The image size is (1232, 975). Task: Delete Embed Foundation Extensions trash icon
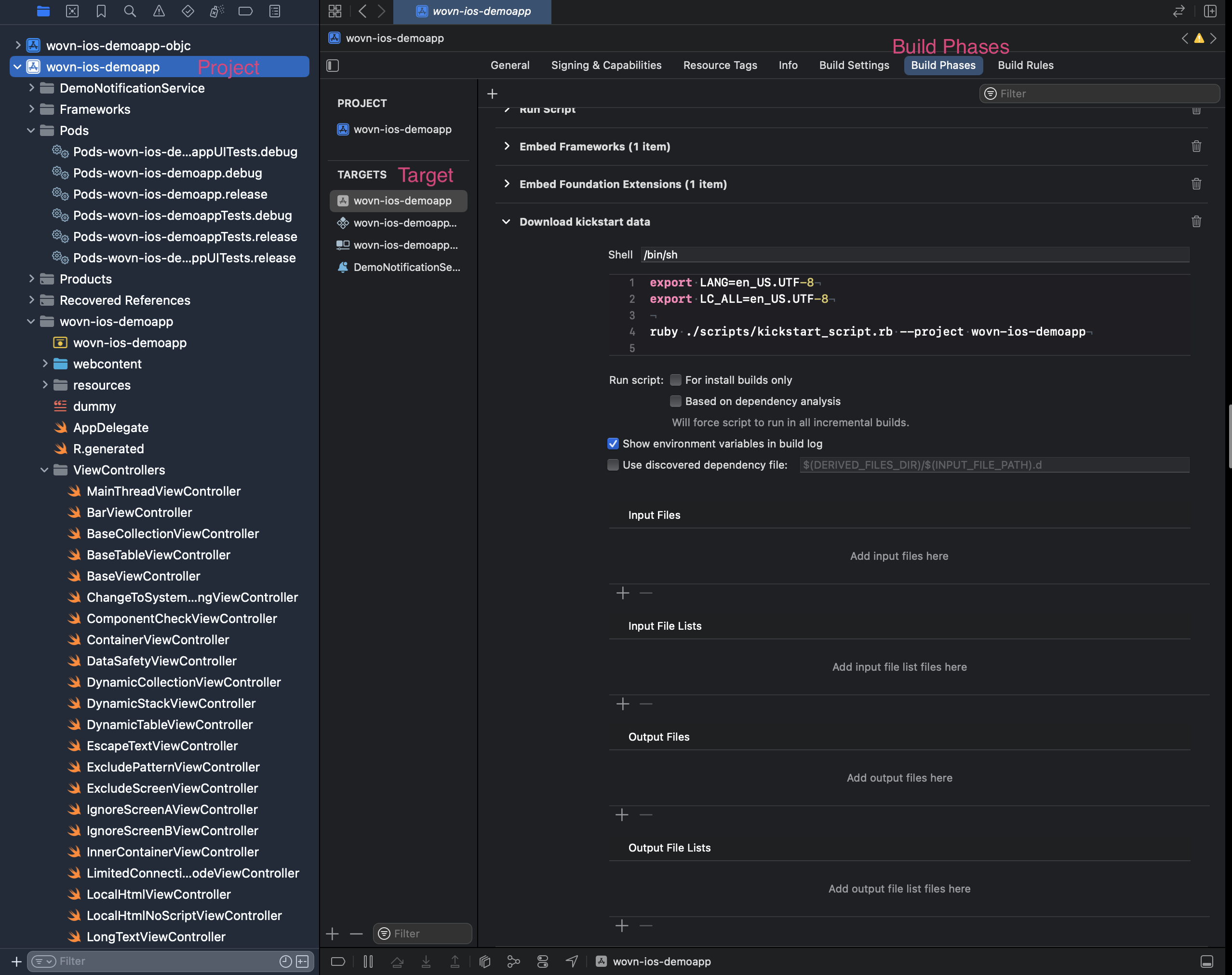tap(1196, 184)
